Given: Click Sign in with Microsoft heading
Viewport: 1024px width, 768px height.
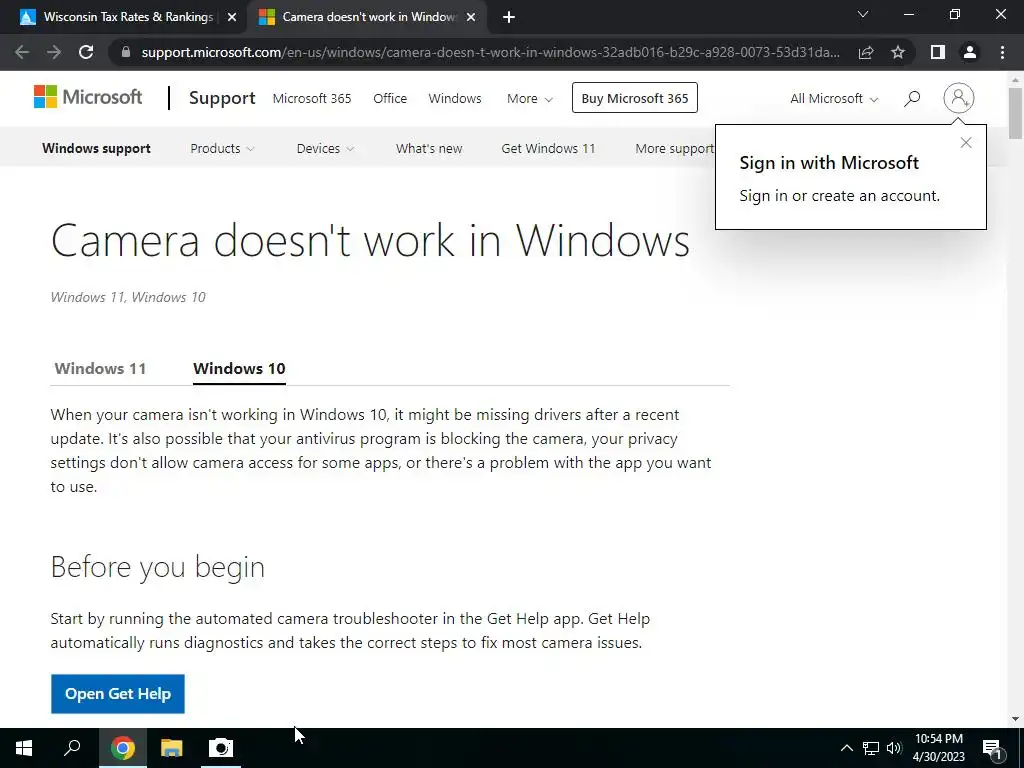Looking at the screenshot, I should coord(829,163).
